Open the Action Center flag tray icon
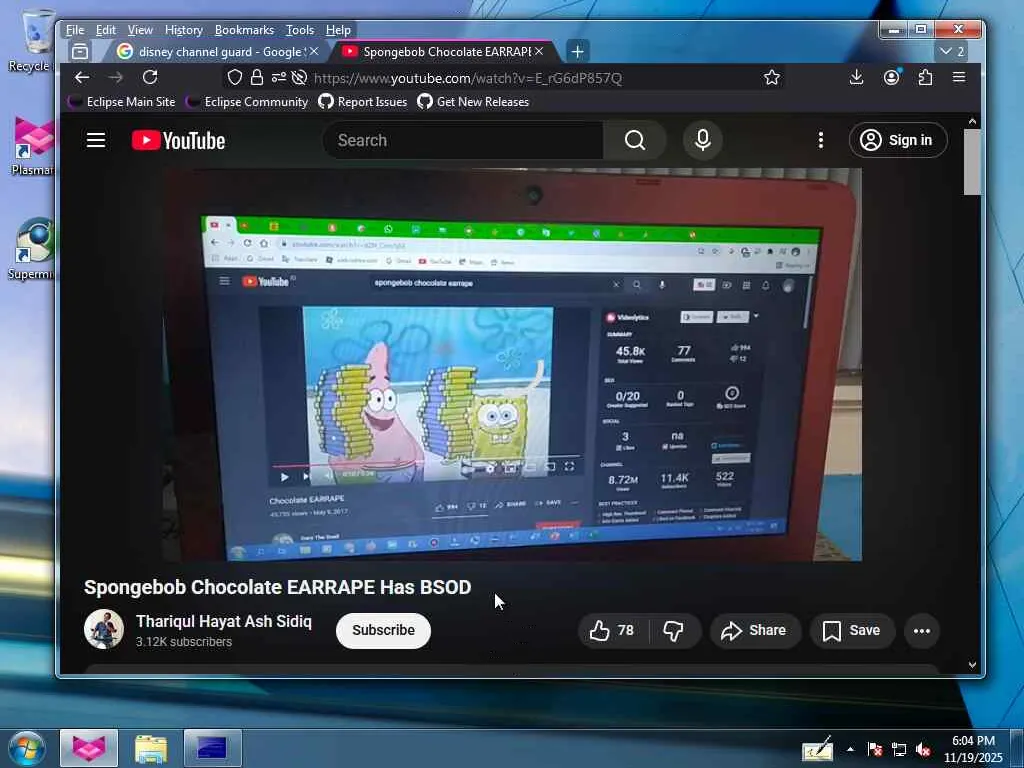The width and height of the screenshot is (1024, 768). [874, 749]
